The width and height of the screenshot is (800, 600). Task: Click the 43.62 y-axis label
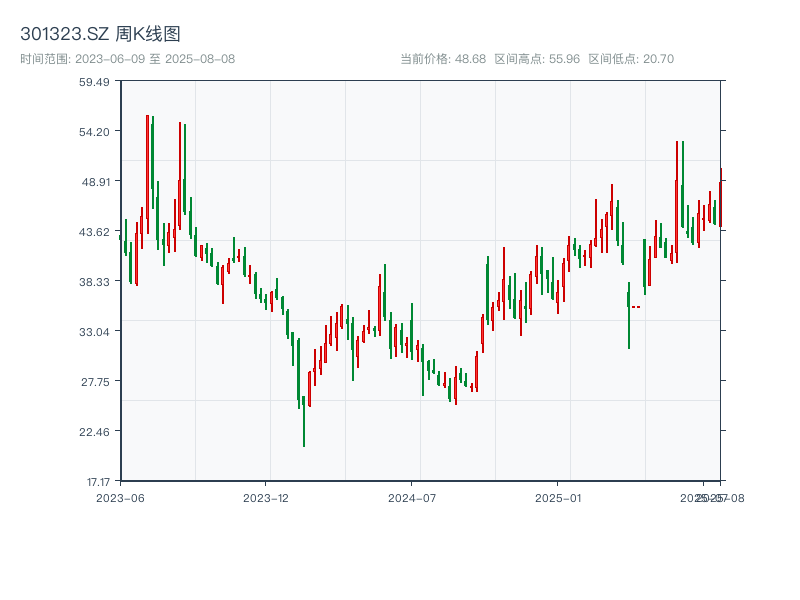coord(94,232)
